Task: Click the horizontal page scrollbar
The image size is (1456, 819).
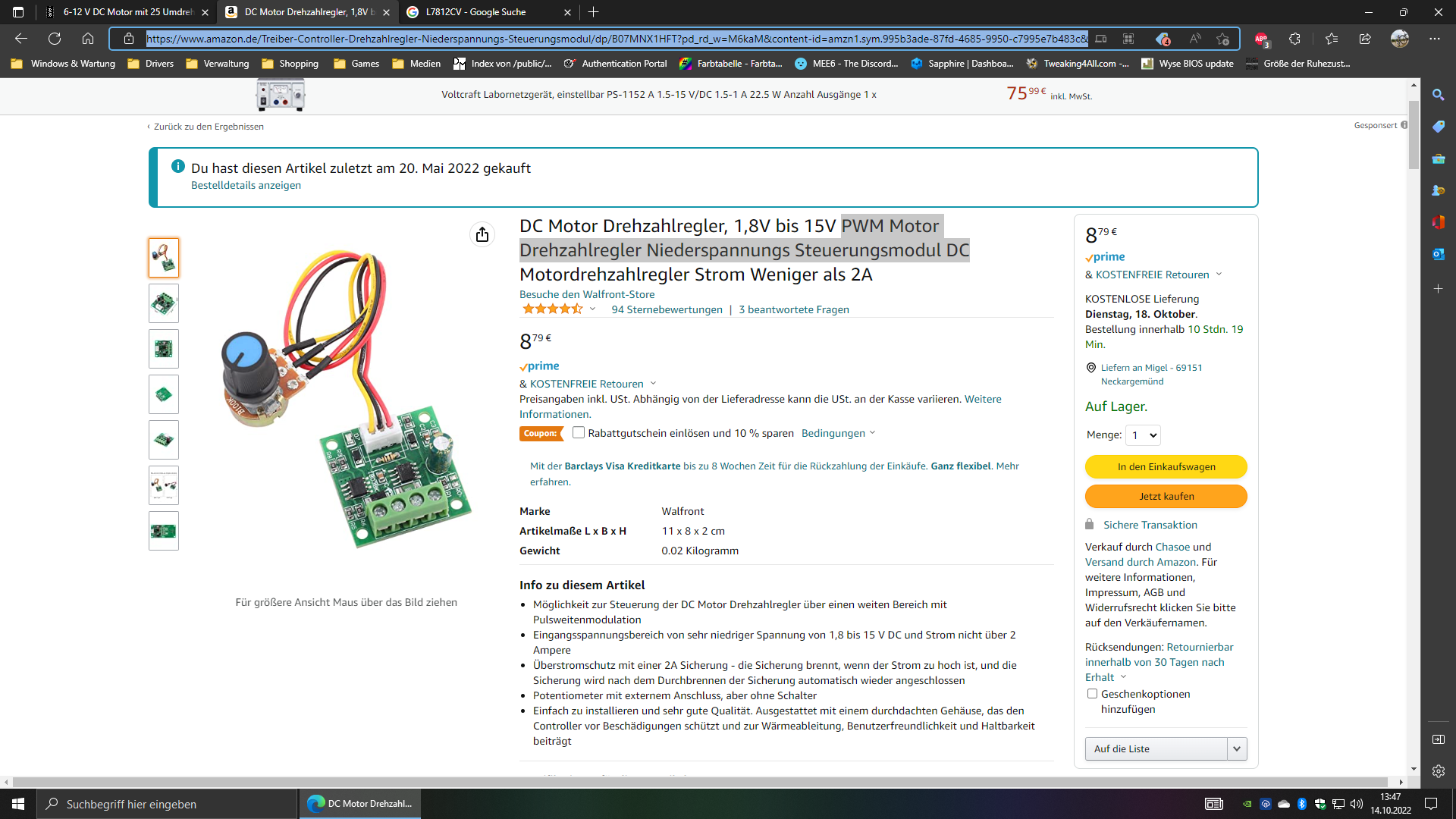Action: 700,782
